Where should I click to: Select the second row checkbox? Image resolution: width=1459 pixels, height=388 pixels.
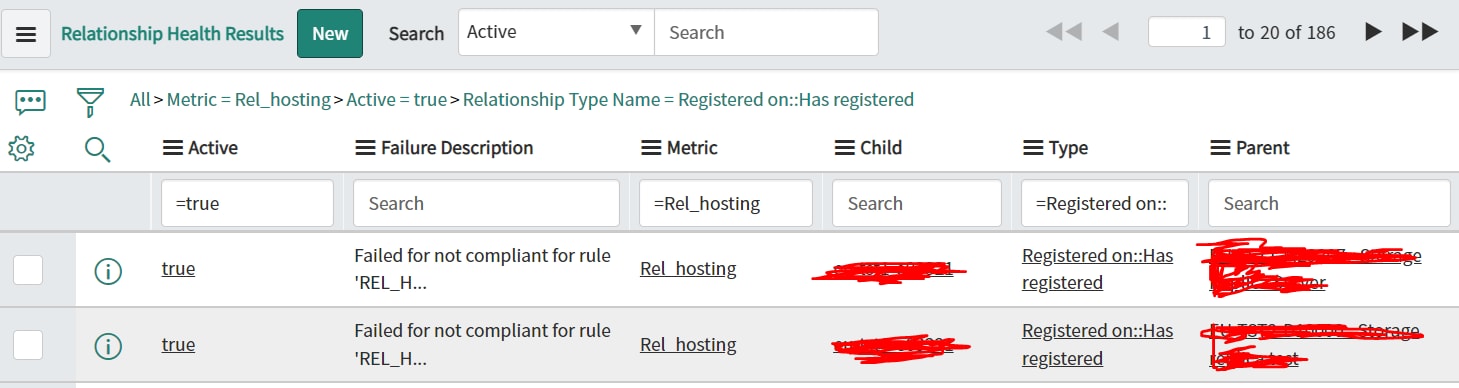28,345
